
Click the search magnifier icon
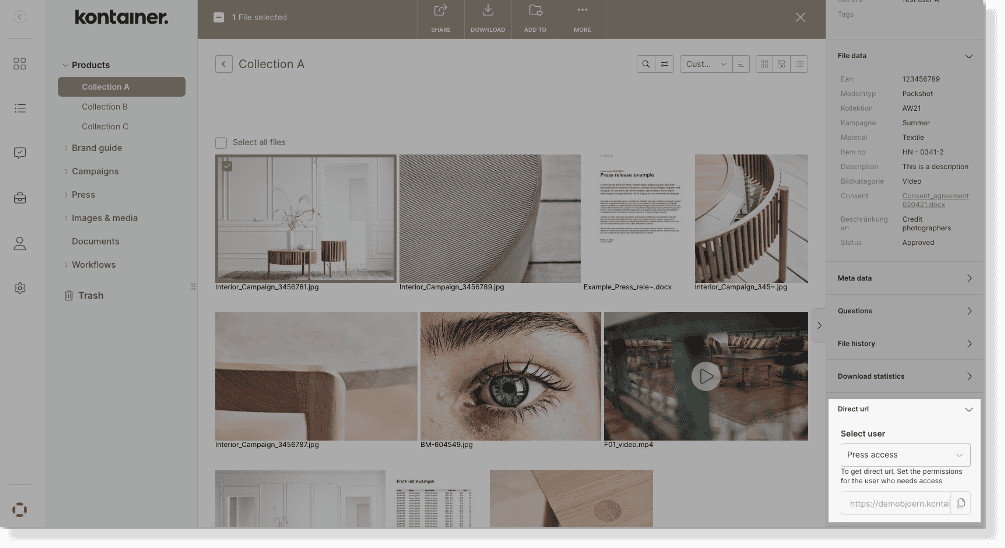[x=647, y=64]
